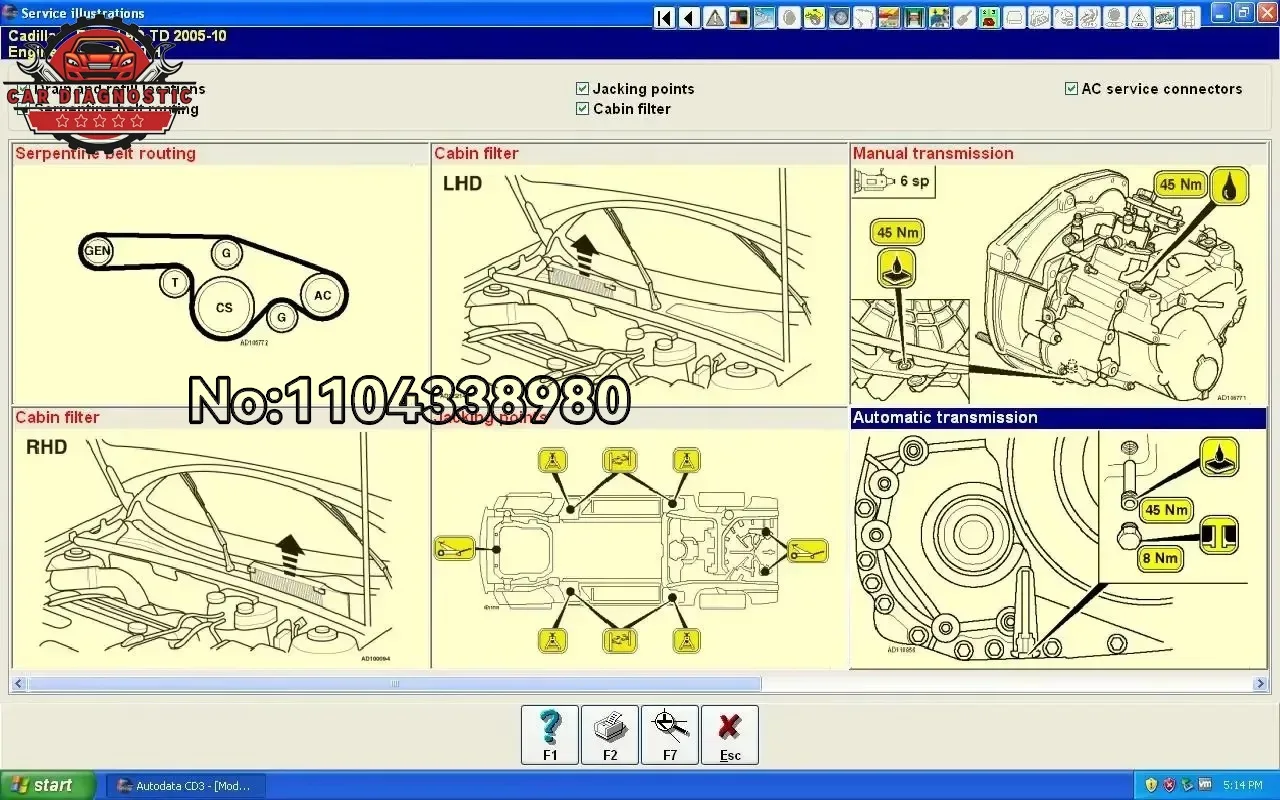The image size is (1280, 800).
Task: Click the RHD label in Cabin filter panel
Action: pyautogui.click(x=47, y=447)
